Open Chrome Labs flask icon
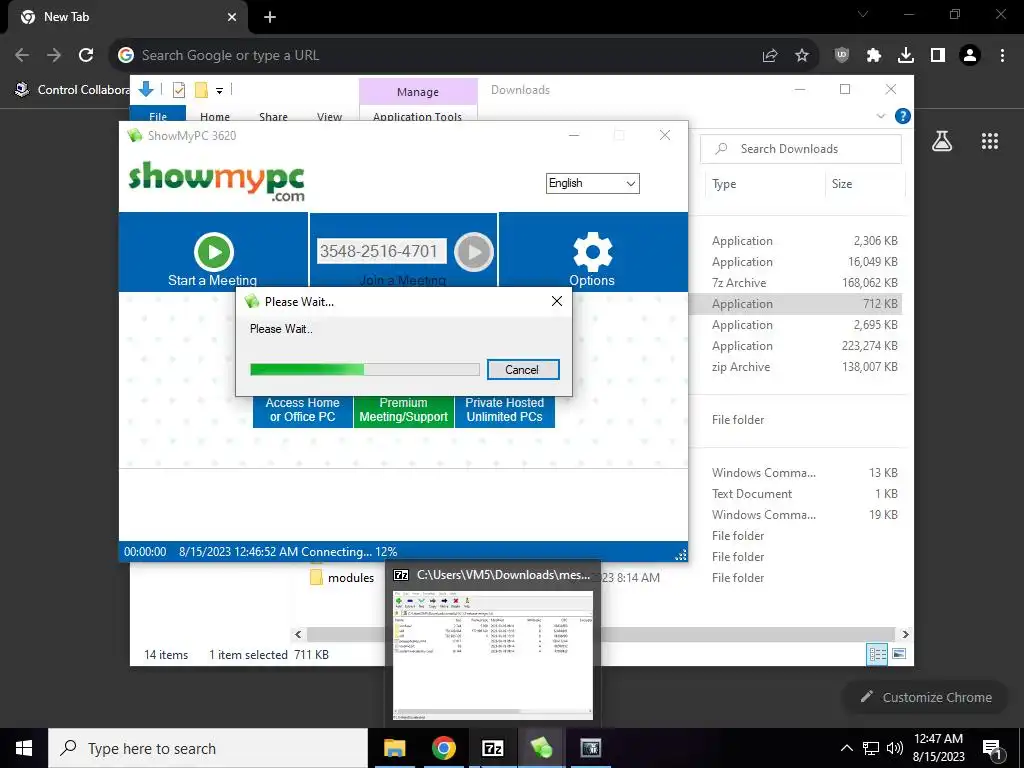 click(x=942, y=141)
